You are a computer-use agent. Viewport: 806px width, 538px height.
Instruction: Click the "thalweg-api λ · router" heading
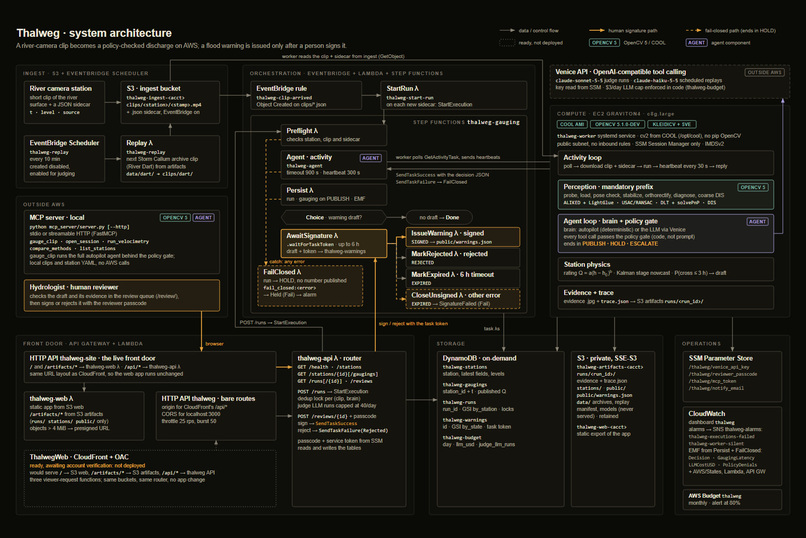(329, 358)
